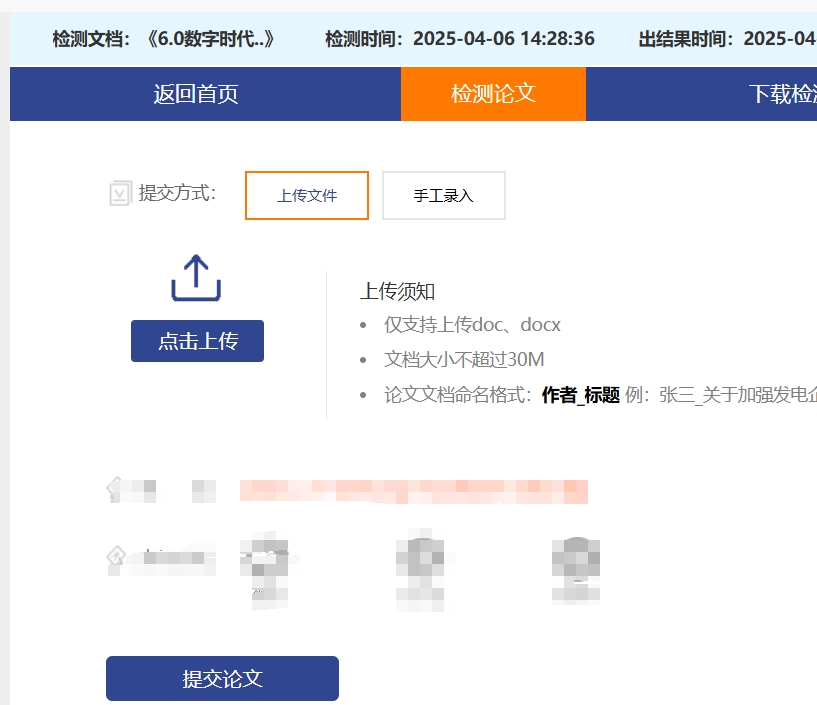The height and width of the screenshot is (705, 817).
Task: Click the 文档大小不超过30M note
Action: tap(464, 360)
